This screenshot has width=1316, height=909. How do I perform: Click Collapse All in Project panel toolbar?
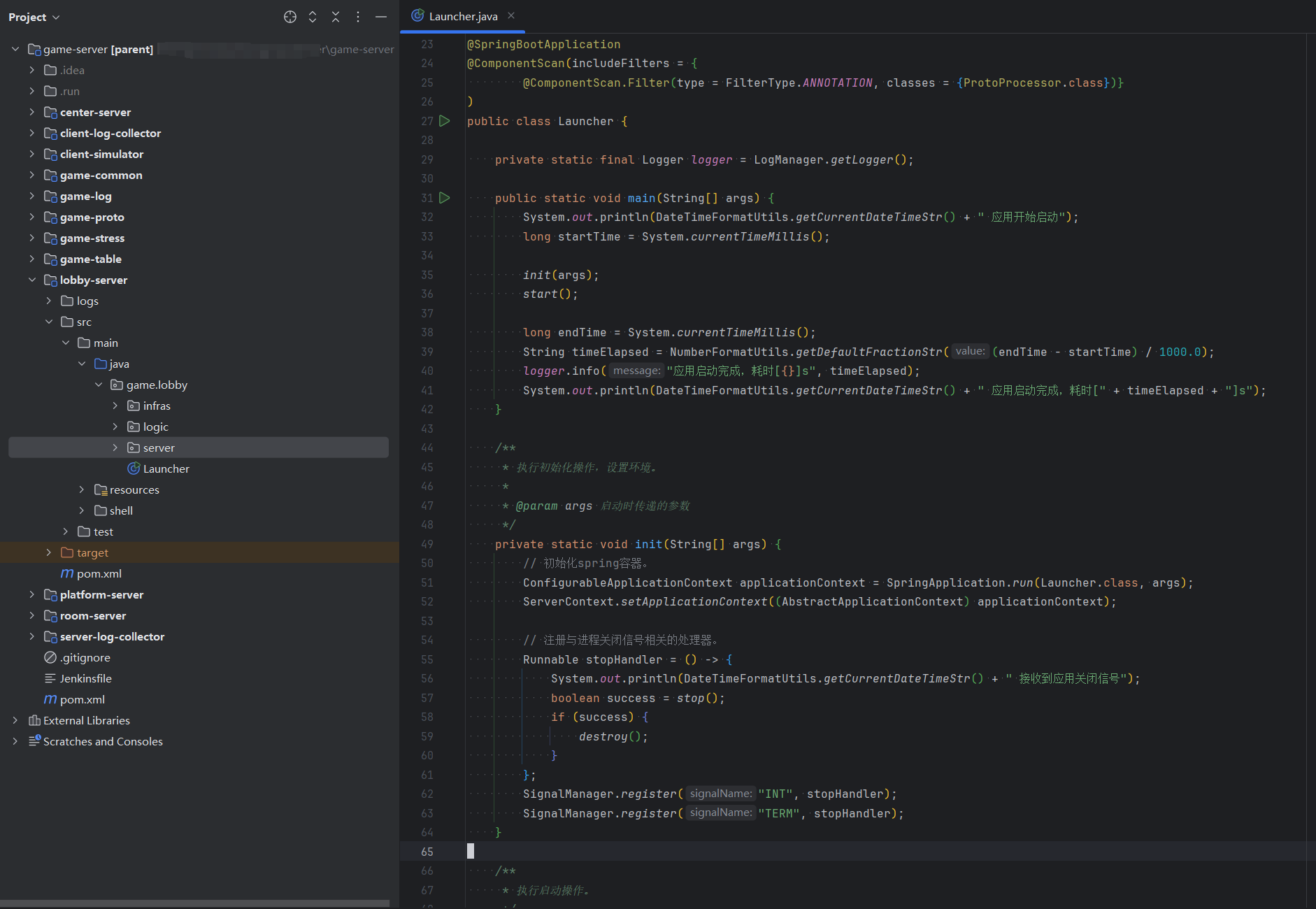coord(336,17)
